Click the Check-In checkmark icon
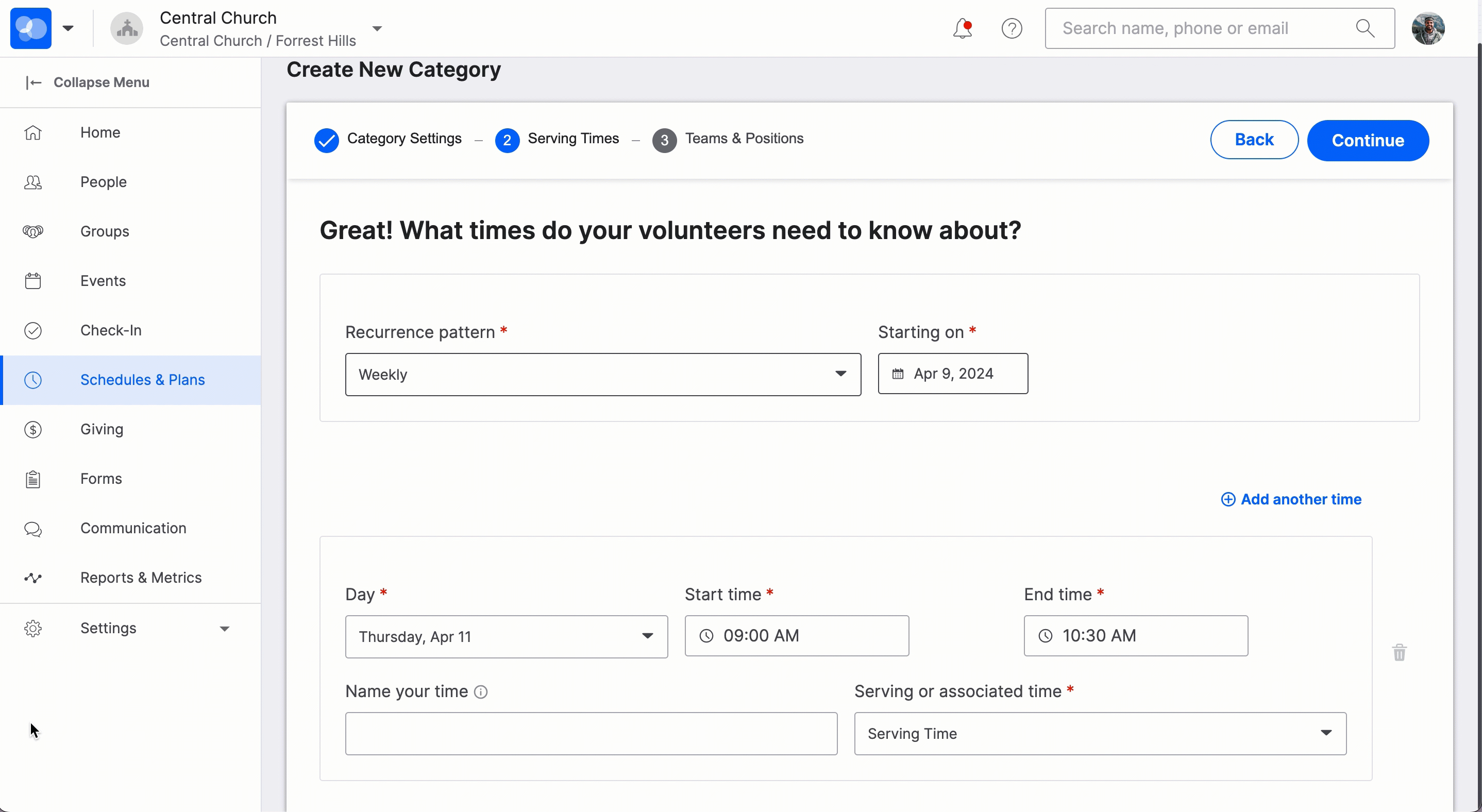 point(33,331)
